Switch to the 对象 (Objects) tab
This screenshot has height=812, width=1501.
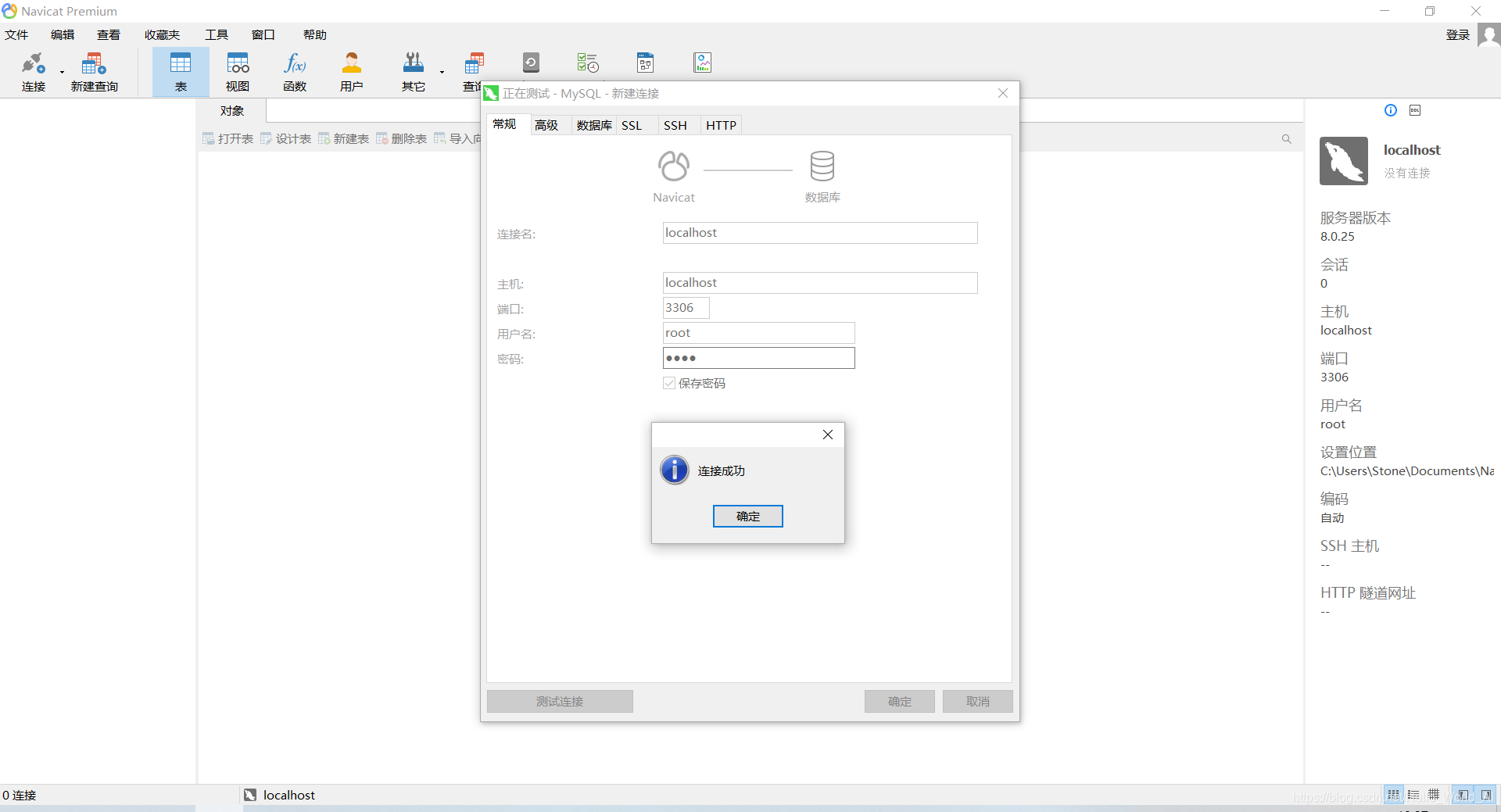pos(232,111)
